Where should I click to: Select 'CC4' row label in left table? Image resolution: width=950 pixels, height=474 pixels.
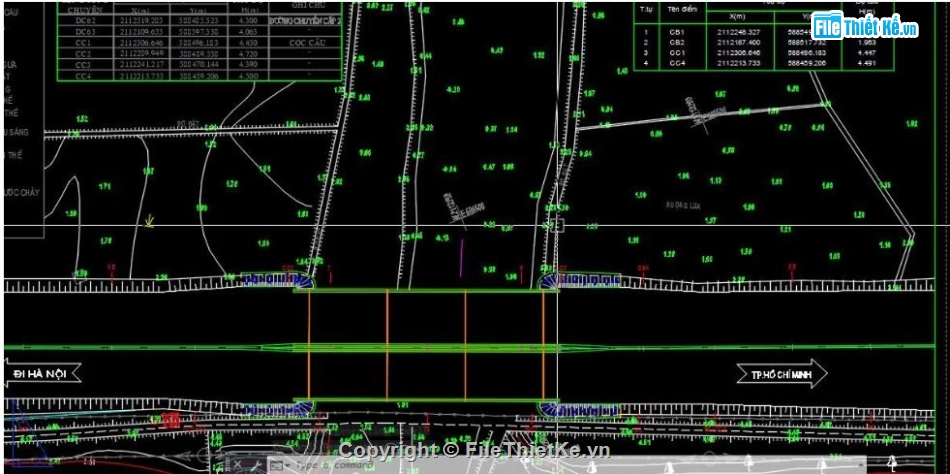tap(84, 76)
